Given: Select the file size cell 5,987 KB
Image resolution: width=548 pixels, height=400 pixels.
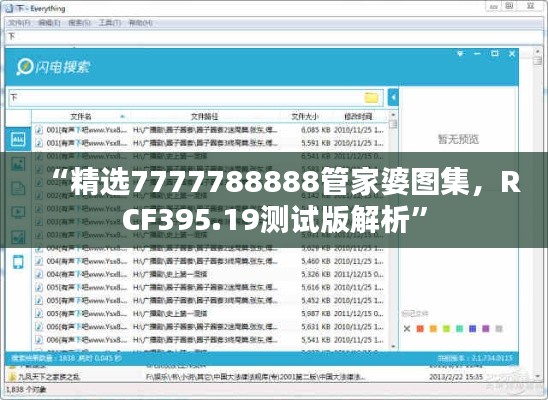Looking at the screenshot, I should pyautogui.click(x=316, y=313).
